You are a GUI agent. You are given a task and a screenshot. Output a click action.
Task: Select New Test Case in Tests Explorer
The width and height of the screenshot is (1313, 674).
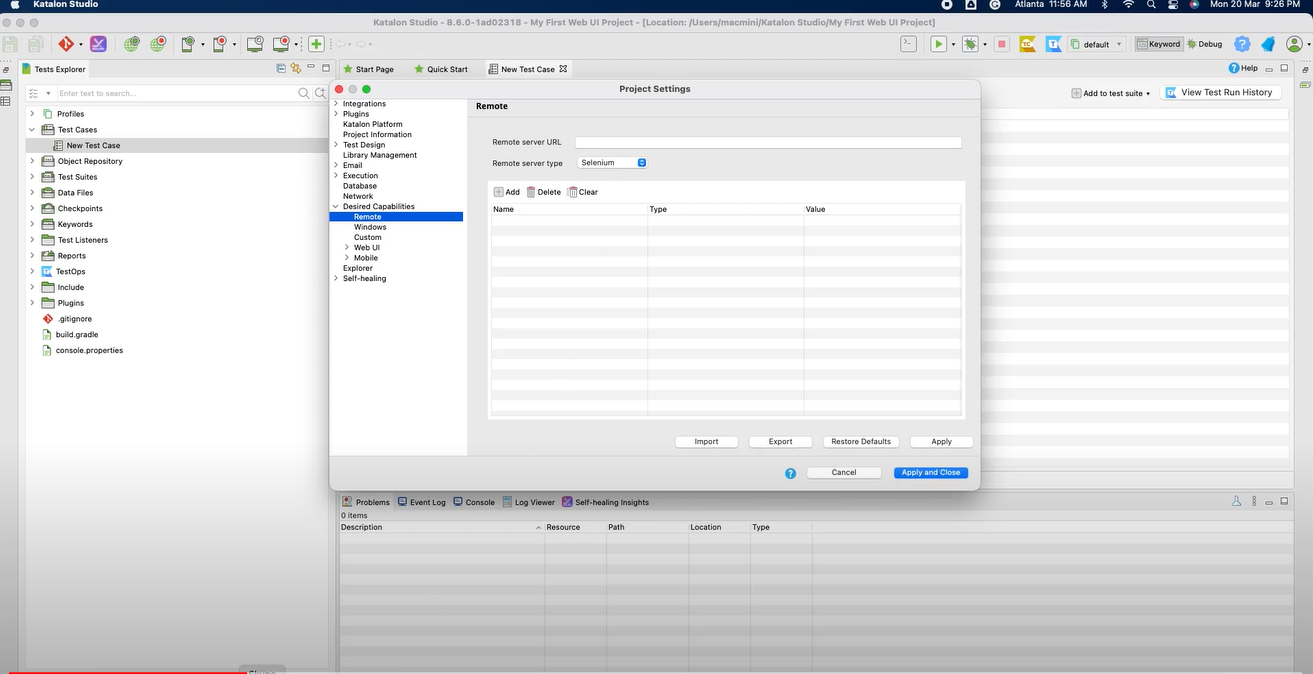tap(93, 146)
